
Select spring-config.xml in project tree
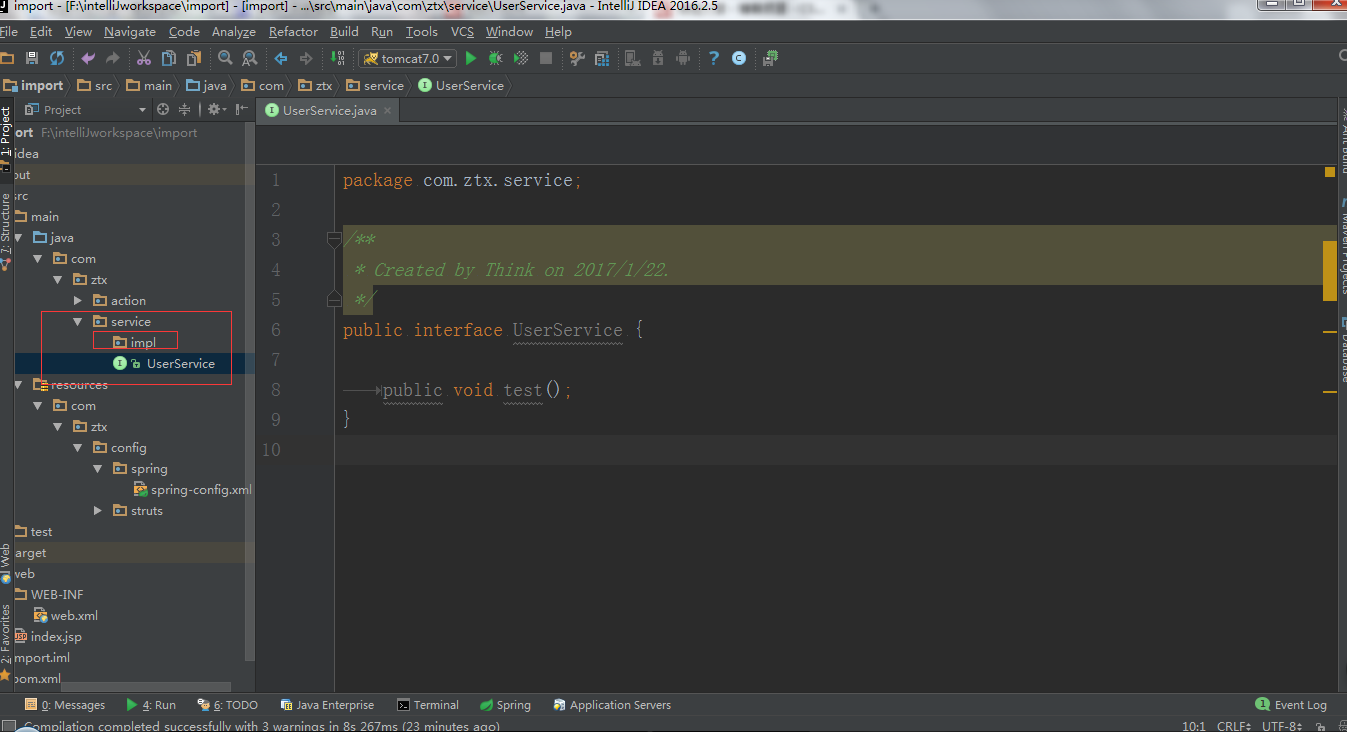[200, 490]
